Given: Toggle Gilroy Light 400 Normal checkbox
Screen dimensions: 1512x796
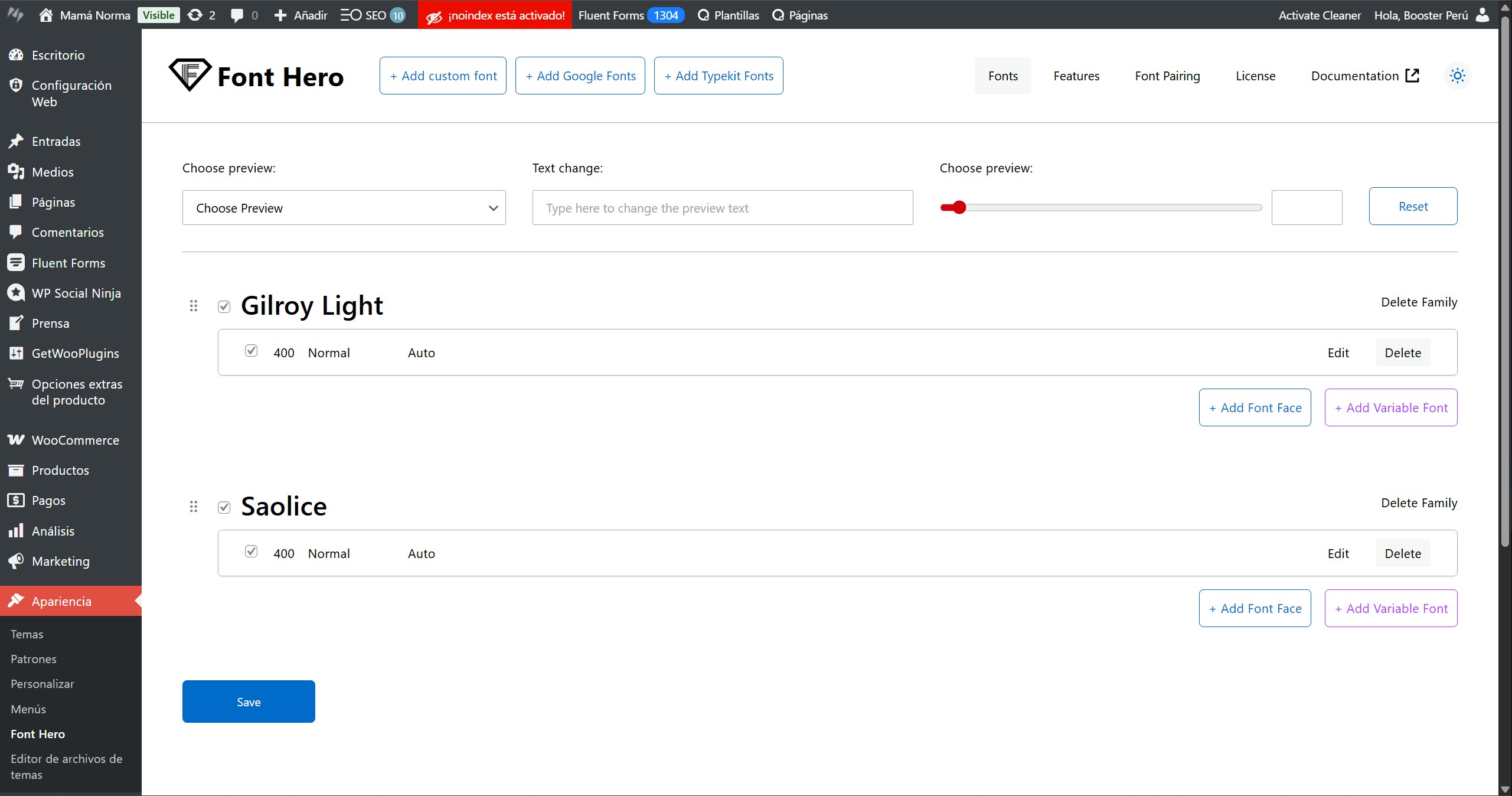Looking at the screenshot, I should [251, 351].
